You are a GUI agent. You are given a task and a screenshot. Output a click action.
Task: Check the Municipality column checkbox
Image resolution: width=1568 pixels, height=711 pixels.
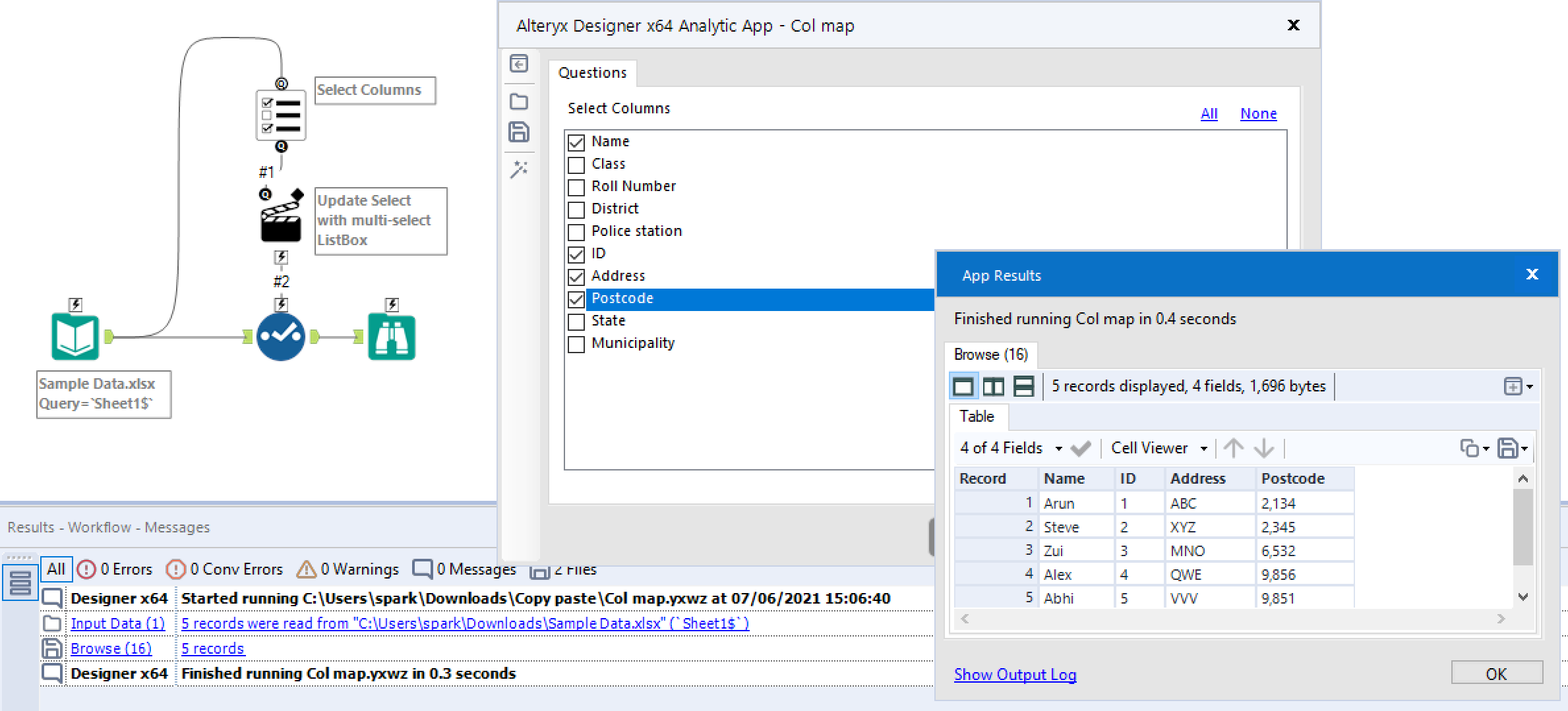click(576, 344)
